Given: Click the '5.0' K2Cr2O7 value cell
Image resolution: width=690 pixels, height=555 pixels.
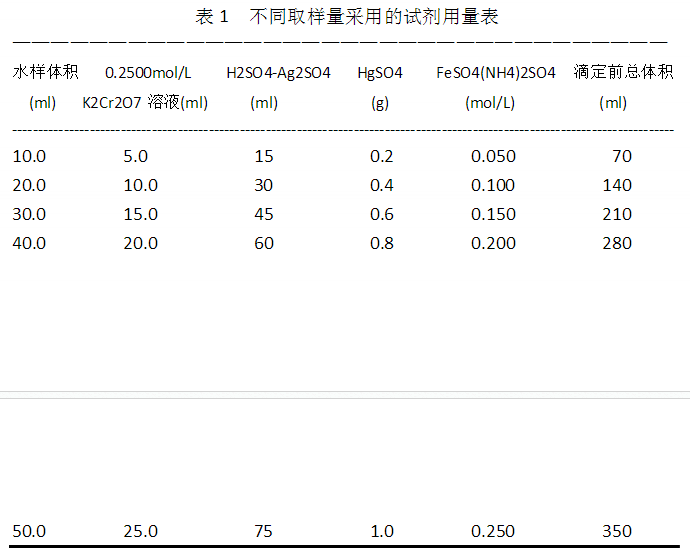Looking at the screenshot, I should point(135,156).
